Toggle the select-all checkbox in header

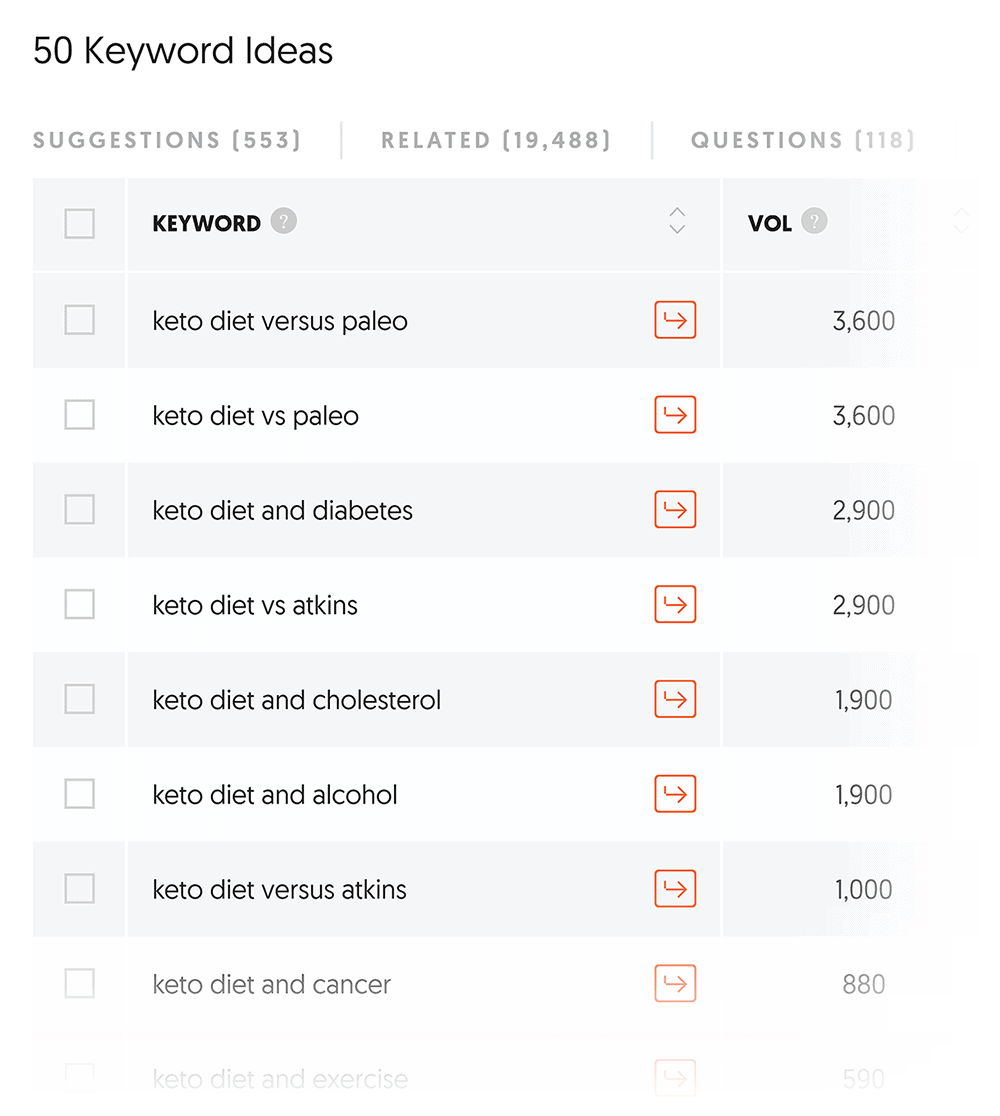[80, 223]
